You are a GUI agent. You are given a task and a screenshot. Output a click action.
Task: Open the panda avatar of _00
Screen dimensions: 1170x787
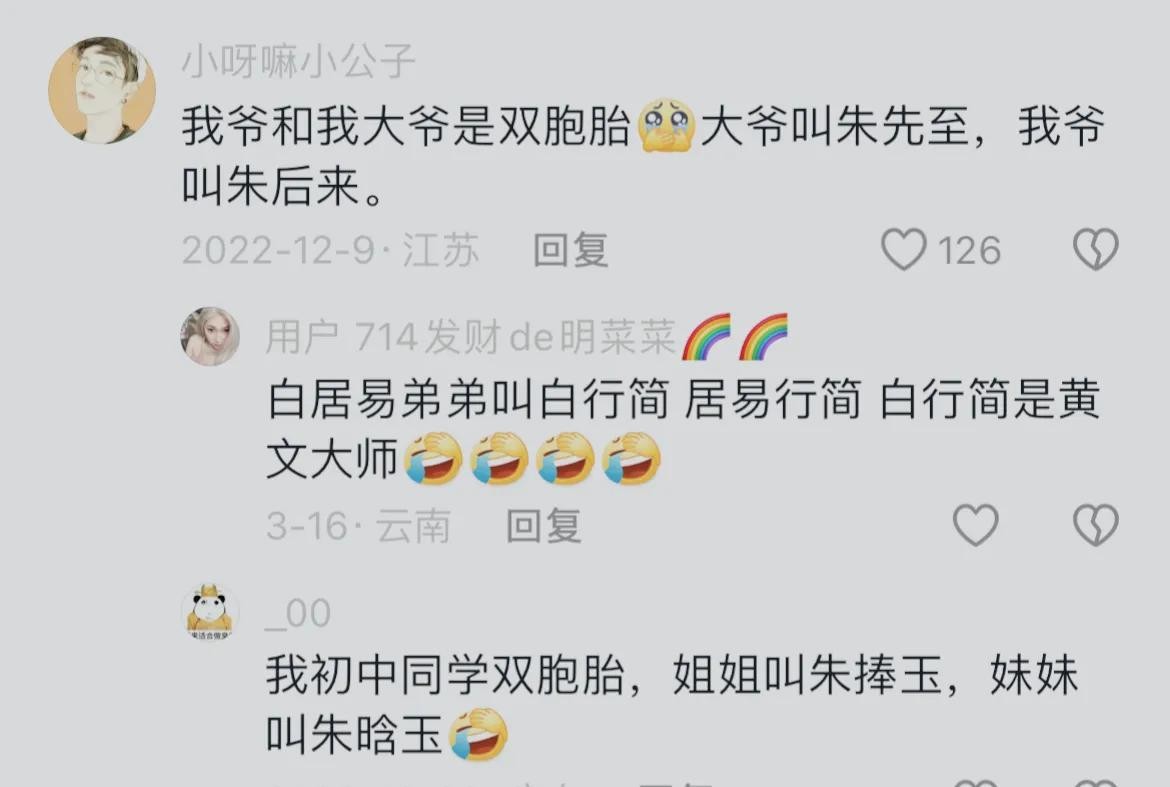click(x=210, y=612)
